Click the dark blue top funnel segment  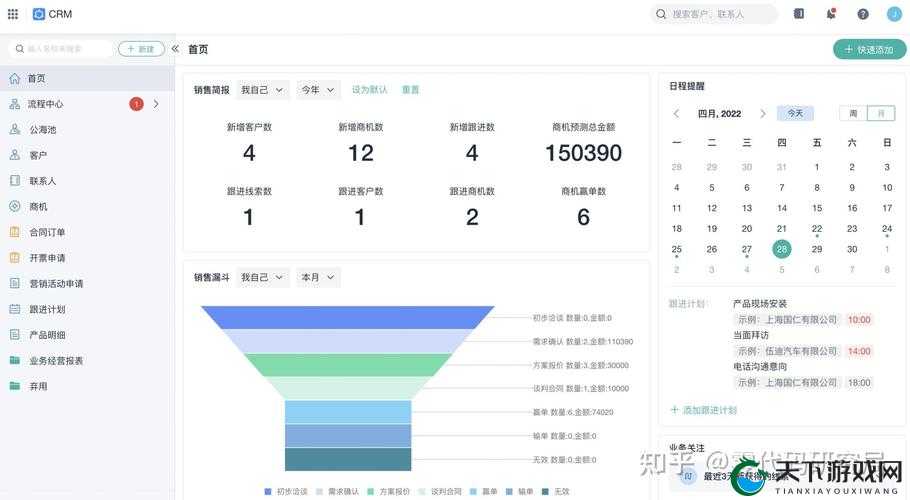click(348, 317)
